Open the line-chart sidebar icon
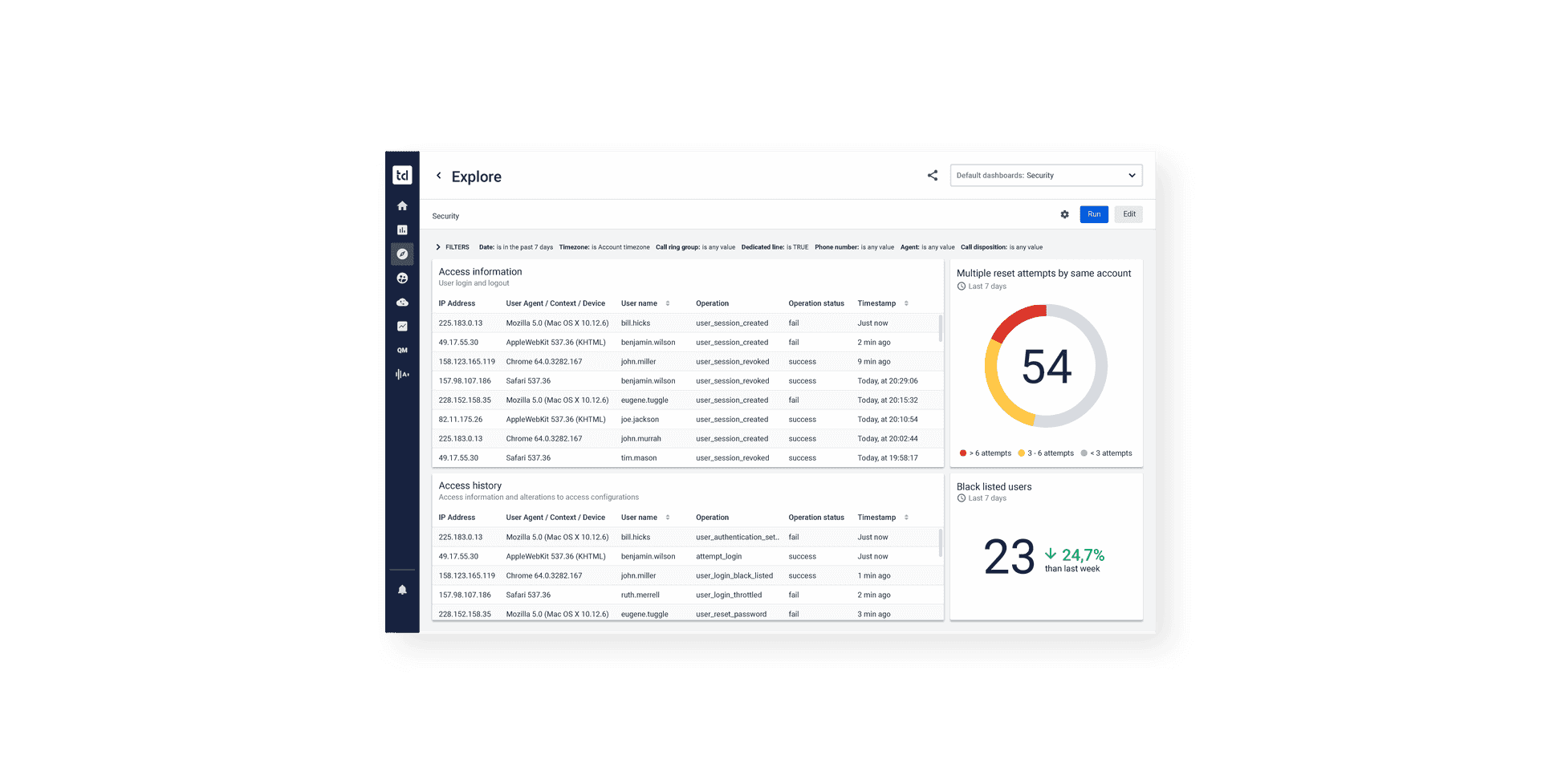1541x784 pixels. click(402, 326)
